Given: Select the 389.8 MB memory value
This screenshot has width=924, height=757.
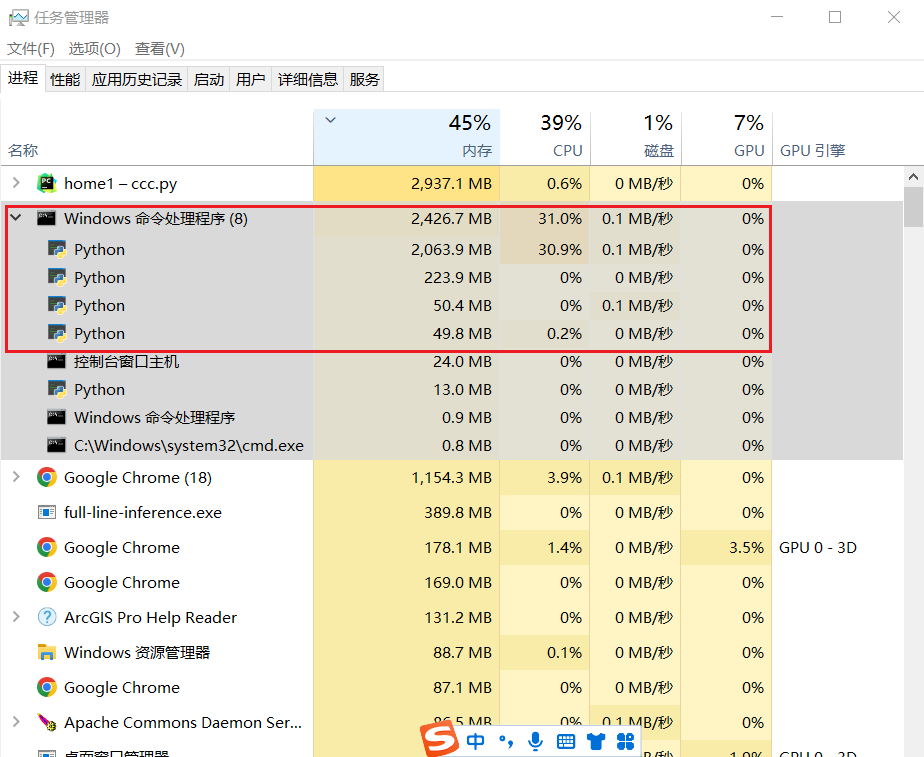Looking at the screenshot, I should pos(458,513).
